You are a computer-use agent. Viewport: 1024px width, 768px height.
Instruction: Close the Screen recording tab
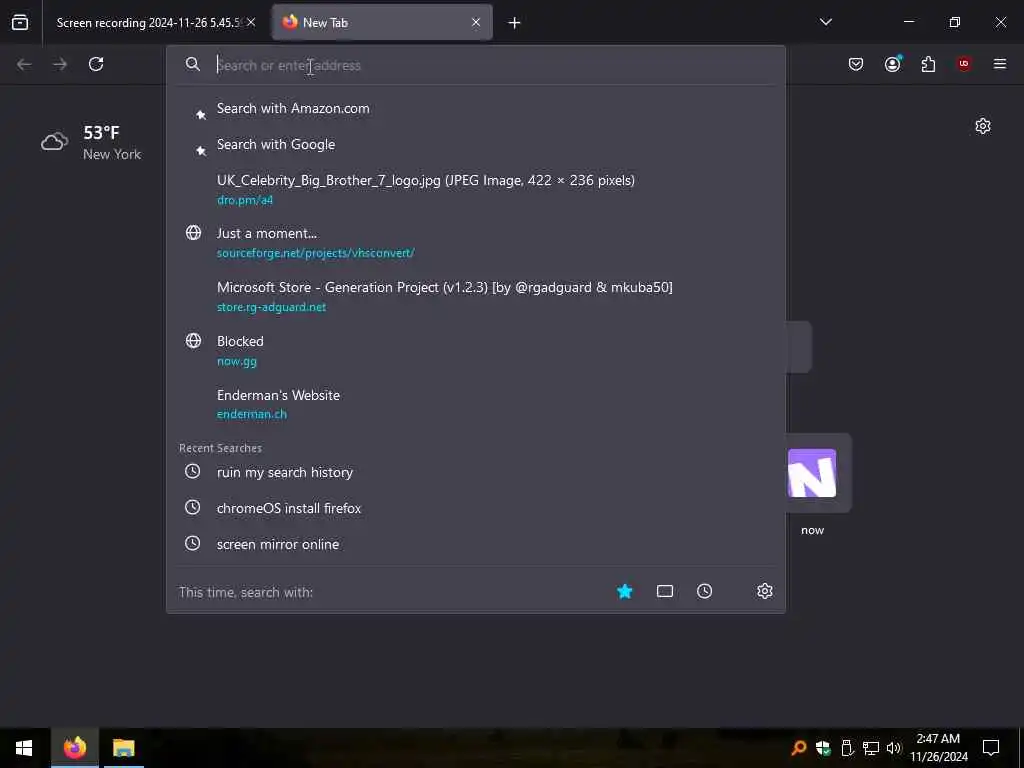coord(251,22)
